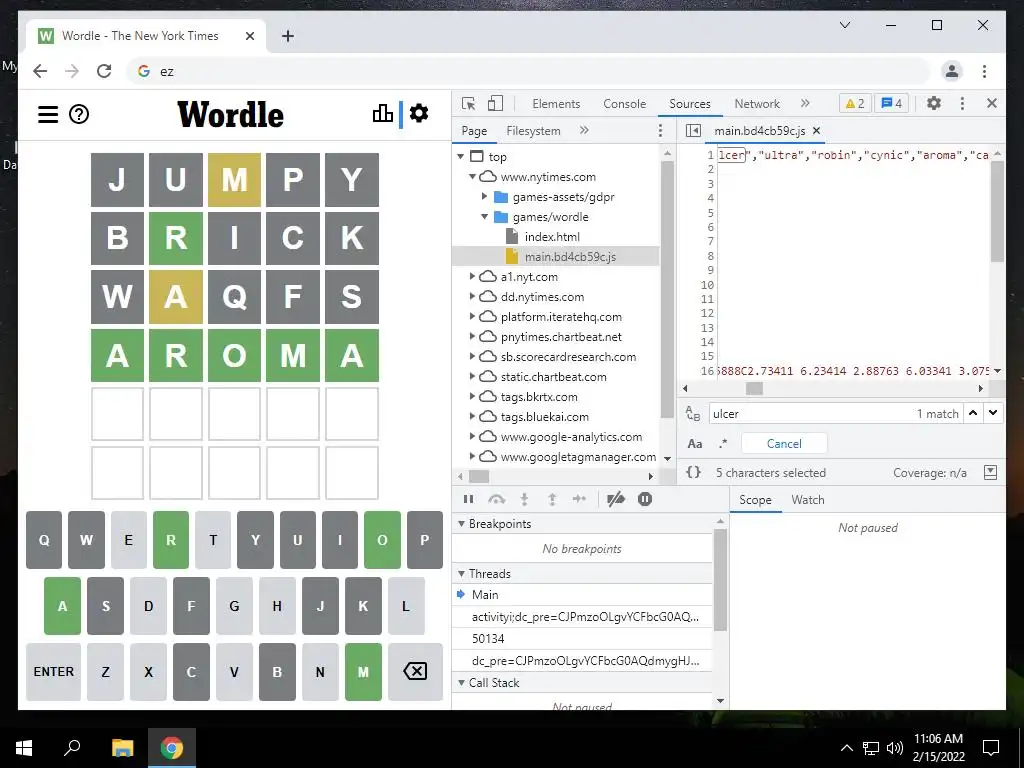Show more DevTools tabs chevron
1024x768 pixels.
805,103
